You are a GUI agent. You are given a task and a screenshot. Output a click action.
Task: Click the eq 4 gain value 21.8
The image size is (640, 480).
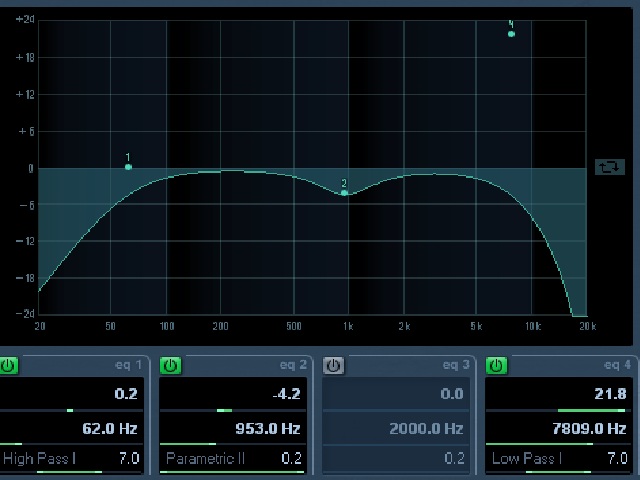click(610, 394)
